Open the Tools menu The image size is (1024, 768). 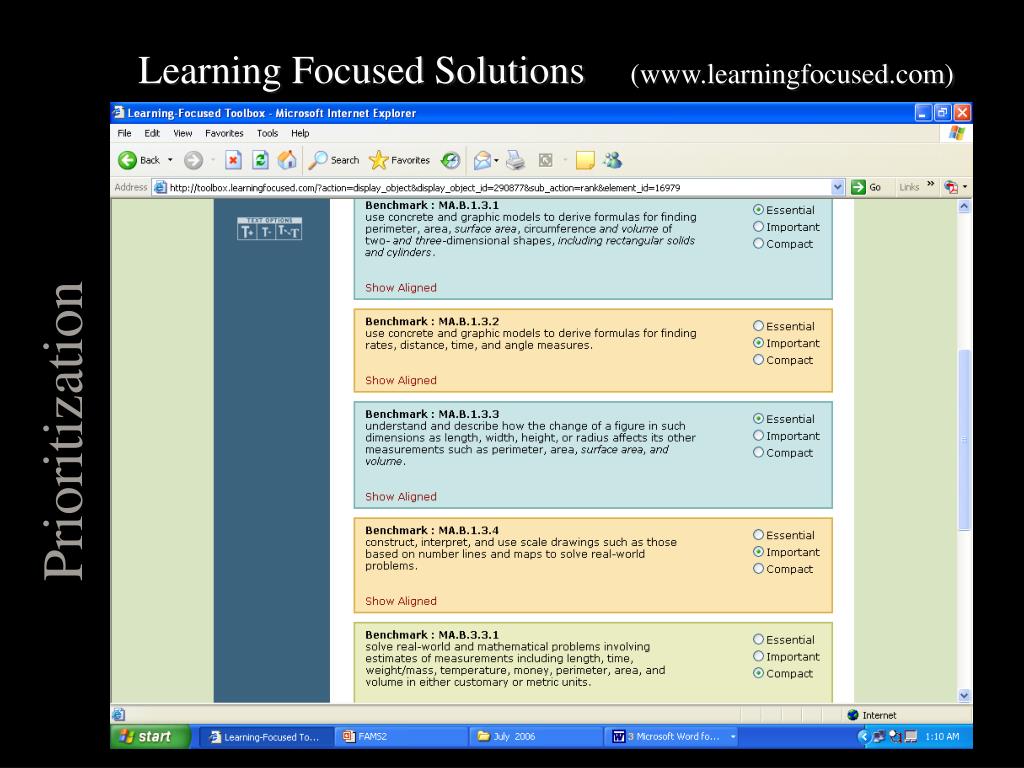(x=267, y=133)
